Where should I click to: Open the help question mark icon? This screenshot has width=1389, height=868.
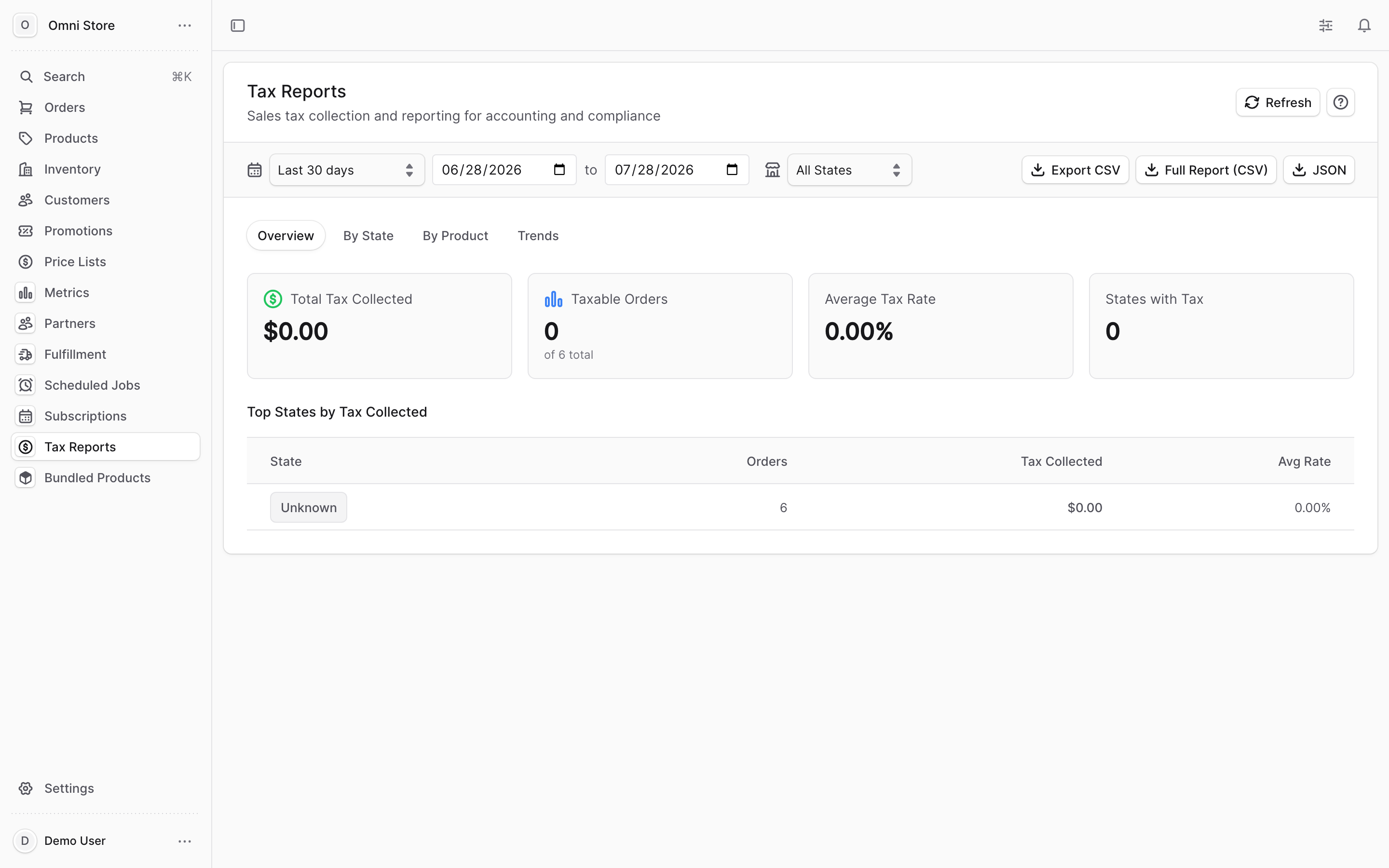(1341, 102)
